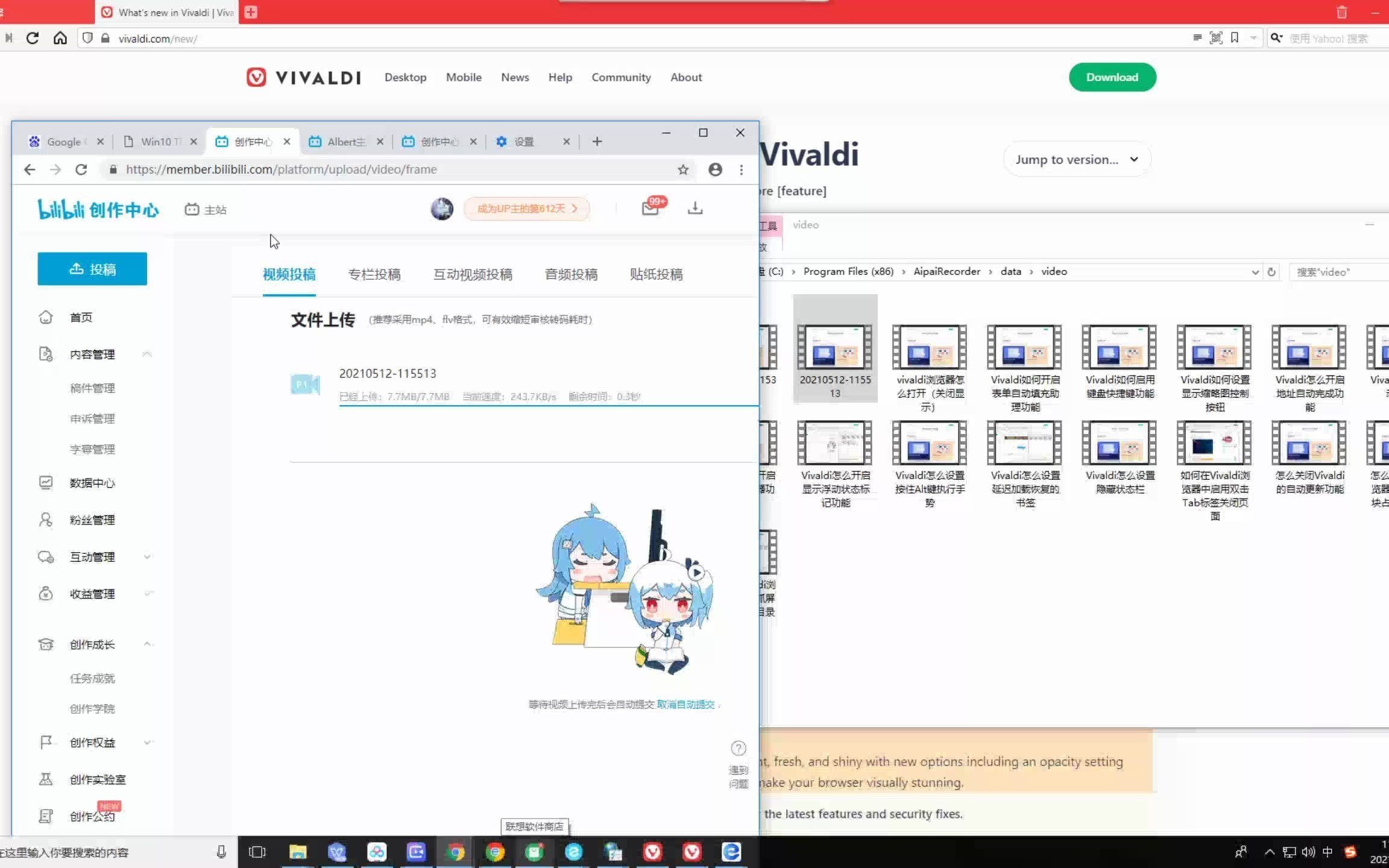Open 稿件管理 in sidebar
The image size is (1389, 868).
(92, 388)
